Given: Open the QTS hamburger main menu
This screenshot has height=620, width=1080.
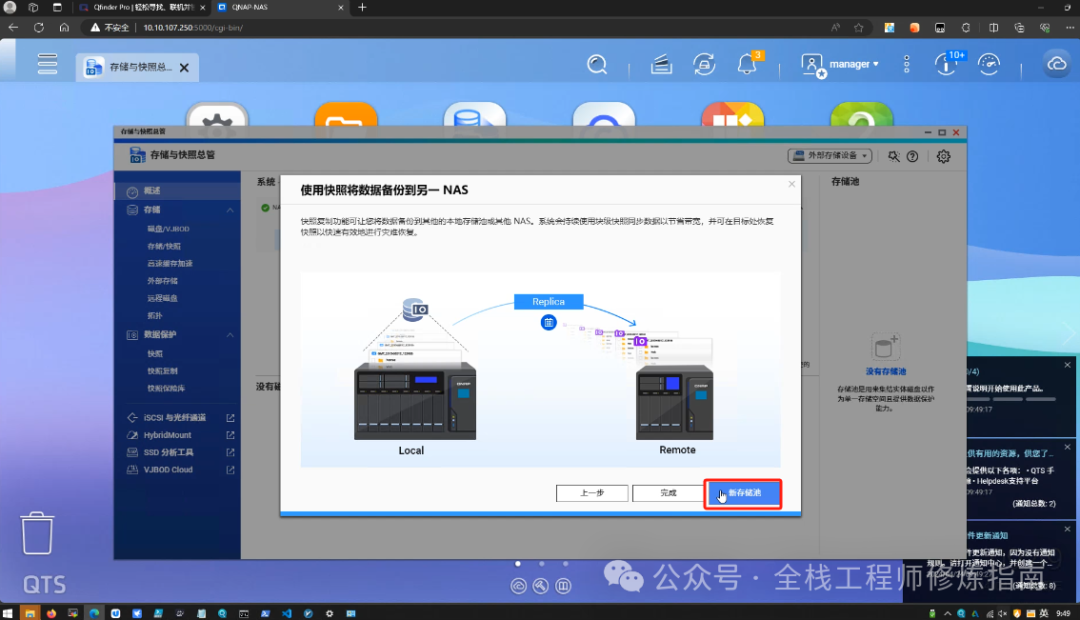Looking at the screenshot, I should coord(48,63).
